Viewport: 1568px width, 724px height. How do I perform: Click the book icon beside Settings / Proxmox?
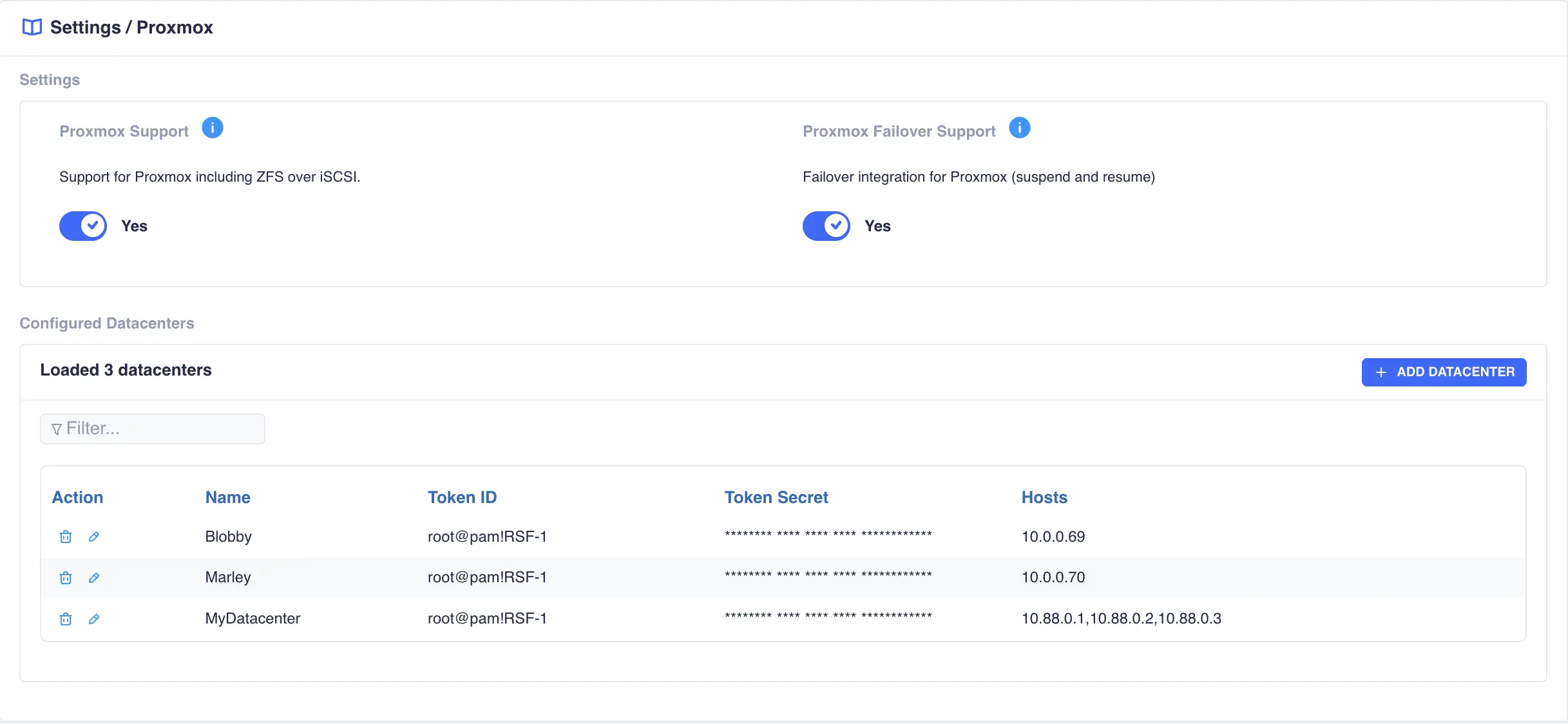32,27
